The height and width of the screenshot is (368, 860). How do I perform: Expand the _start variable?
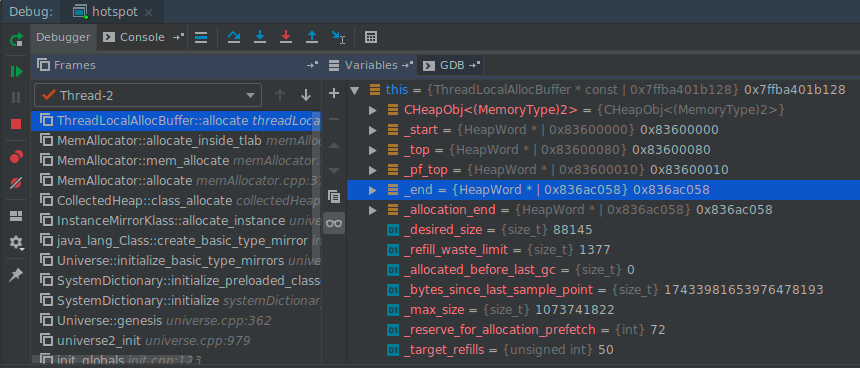click(373, 130)
